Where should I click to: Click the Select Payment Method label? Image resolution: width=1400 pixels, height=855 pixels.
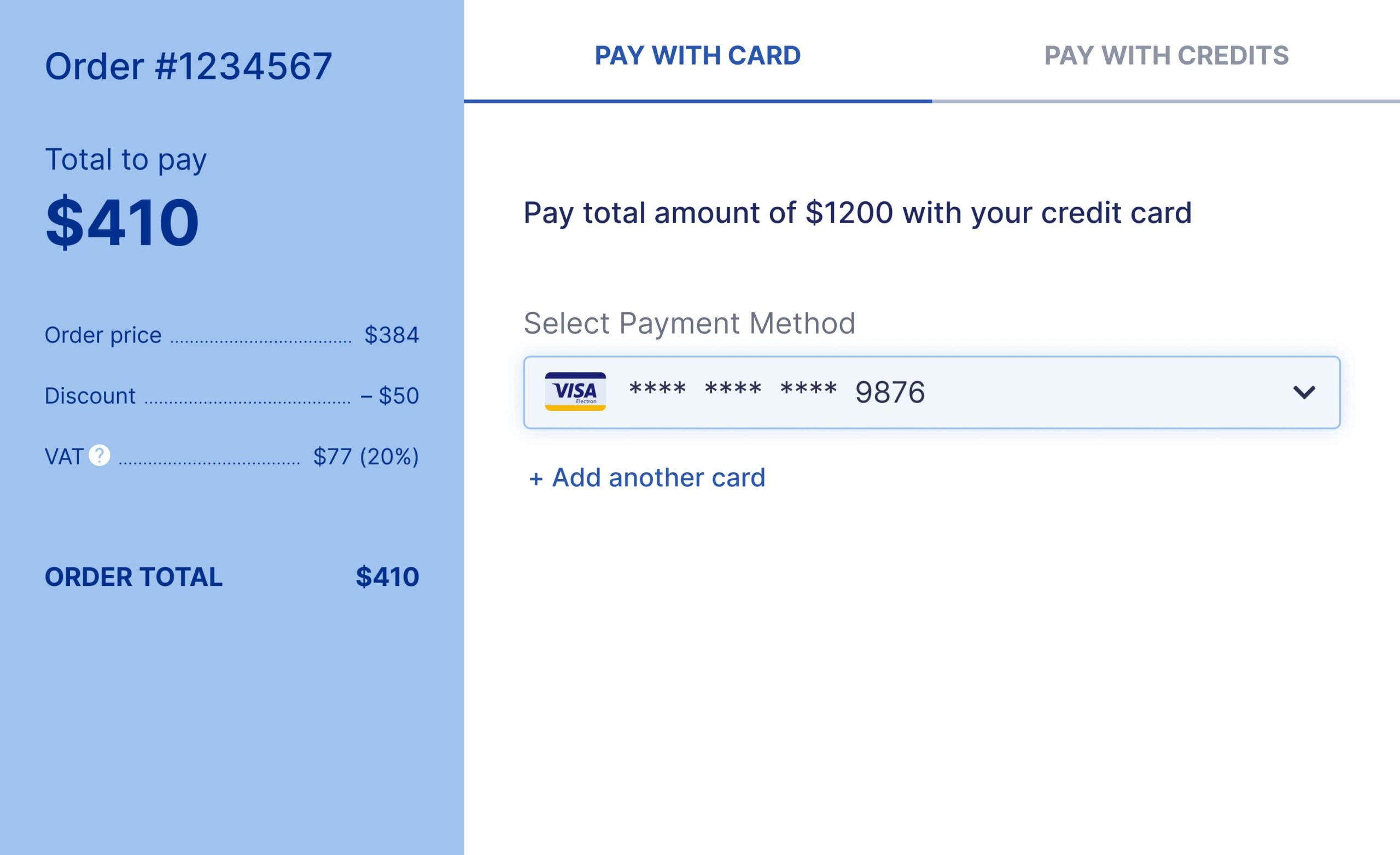click(689, 323)
